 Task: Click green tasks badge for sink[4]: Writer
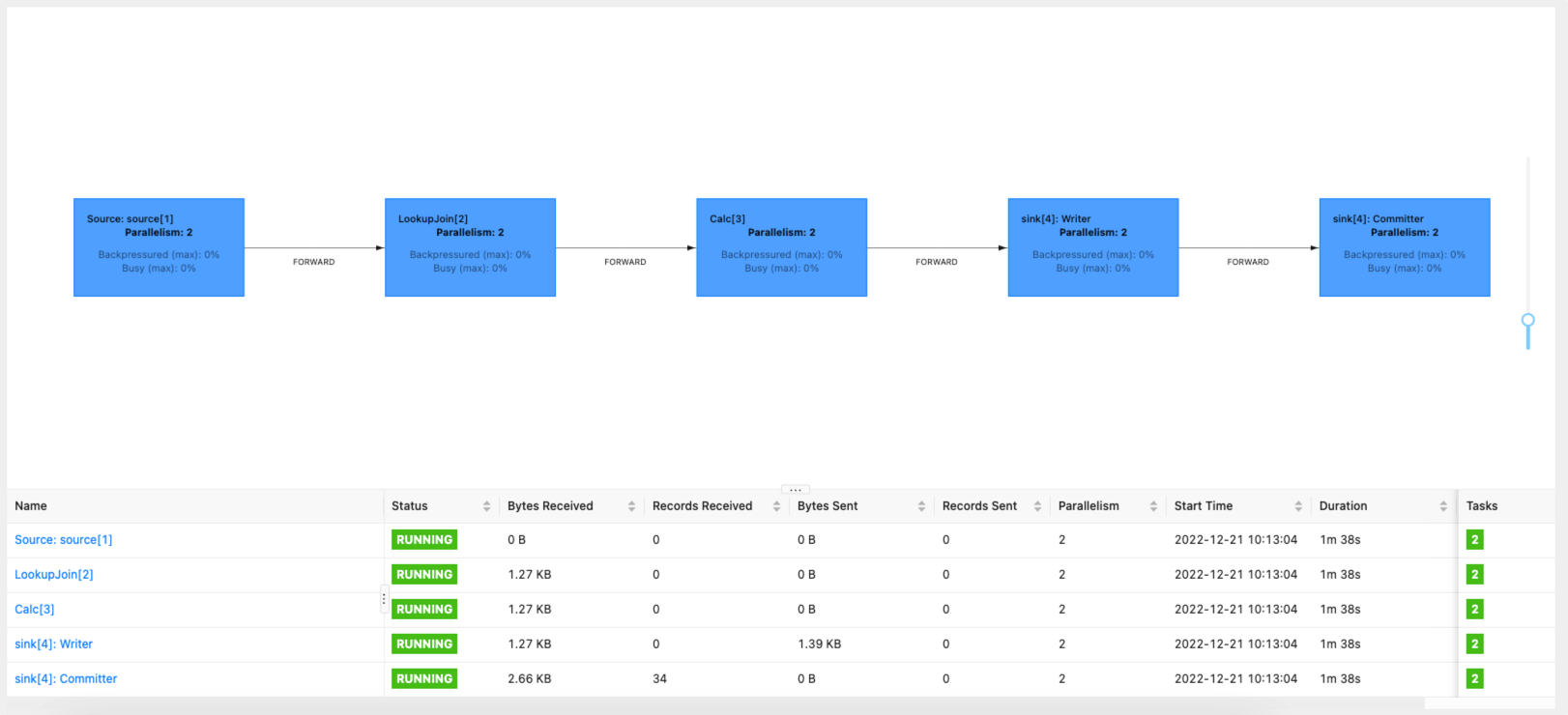(1474, 644)
